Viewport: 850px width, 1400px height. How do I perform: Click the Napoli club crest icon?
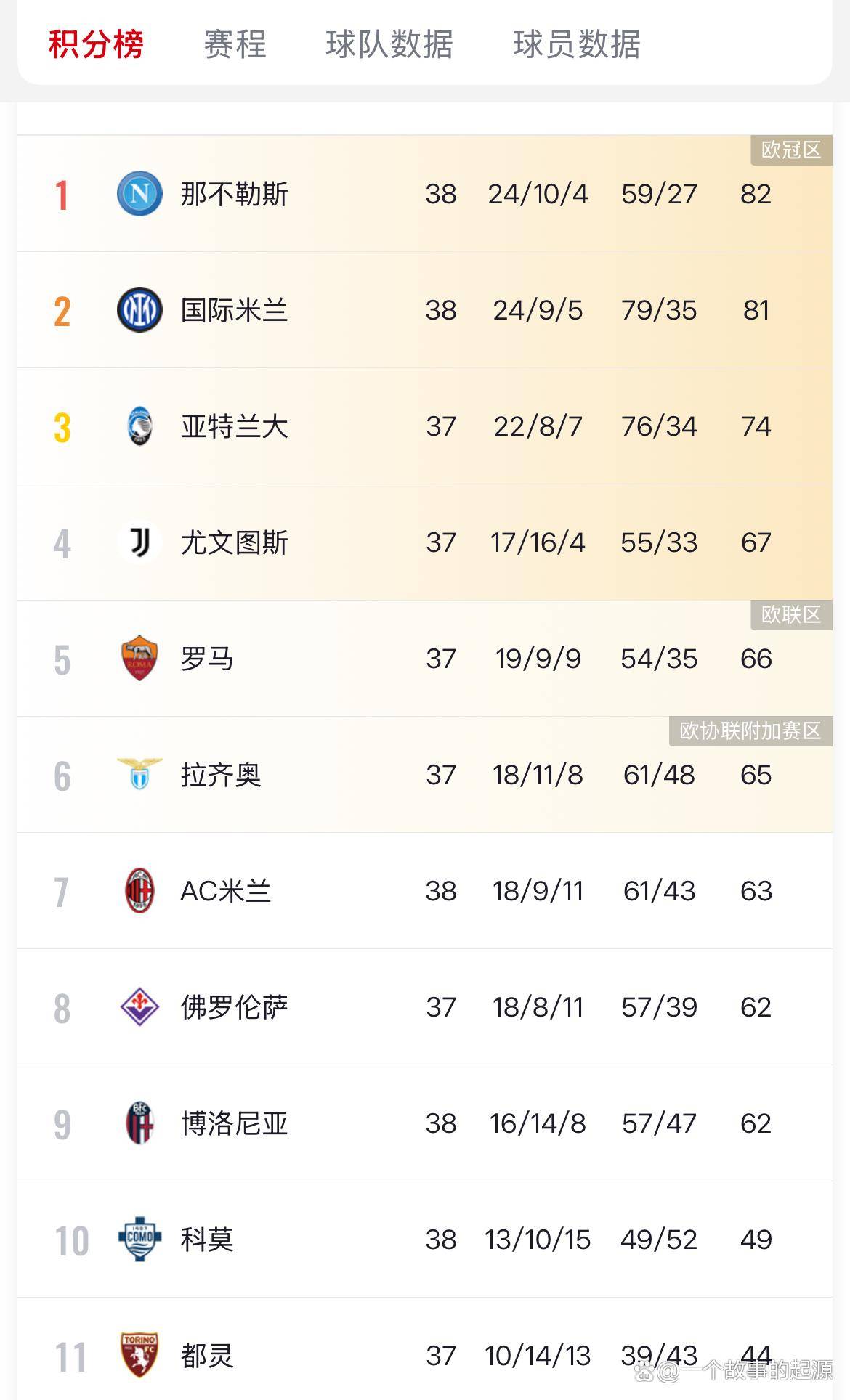click(x=139, y=194)
